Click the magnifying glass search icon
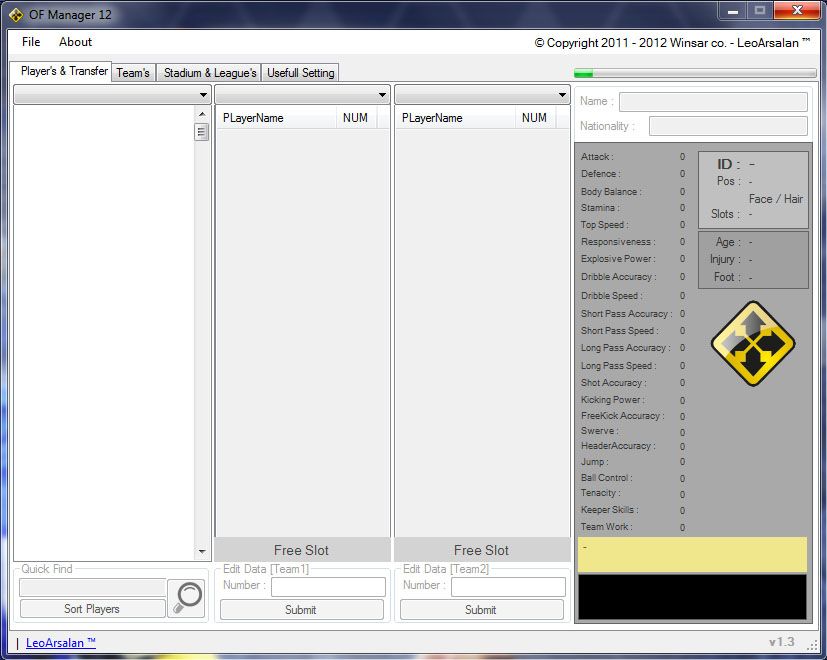827x660 pixels. click(x=186, y=598)
